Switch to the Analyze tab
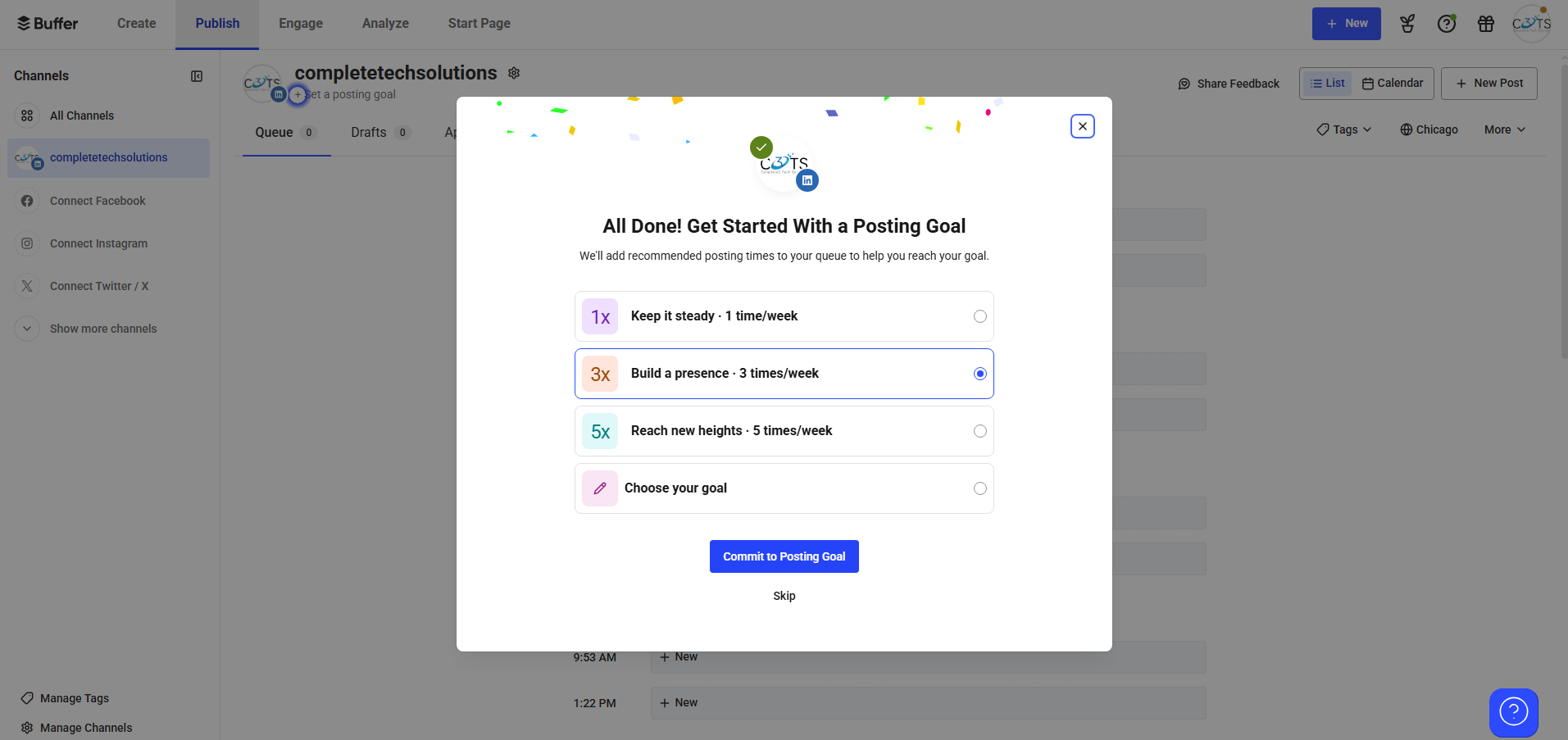Image resolution: width=1568 pixels, height=740 pixels. pos(385,24)
